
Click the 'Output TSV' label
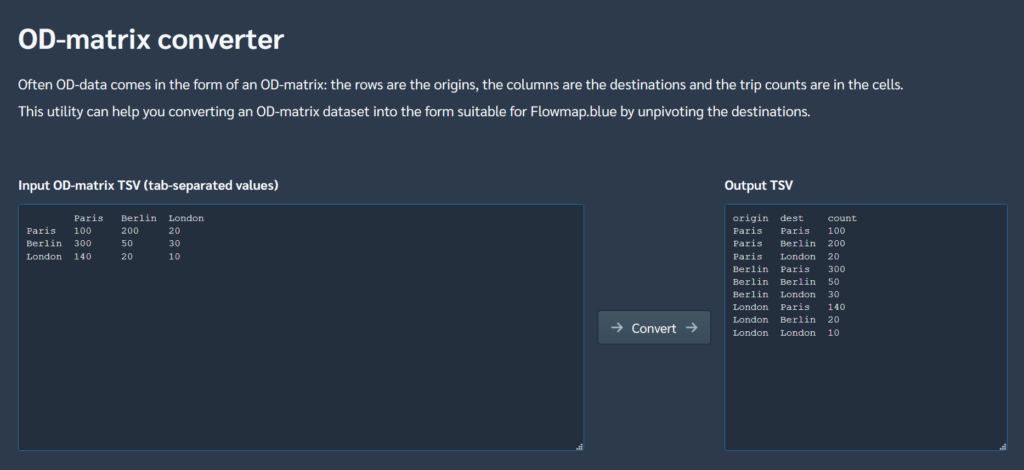[758, 185]
